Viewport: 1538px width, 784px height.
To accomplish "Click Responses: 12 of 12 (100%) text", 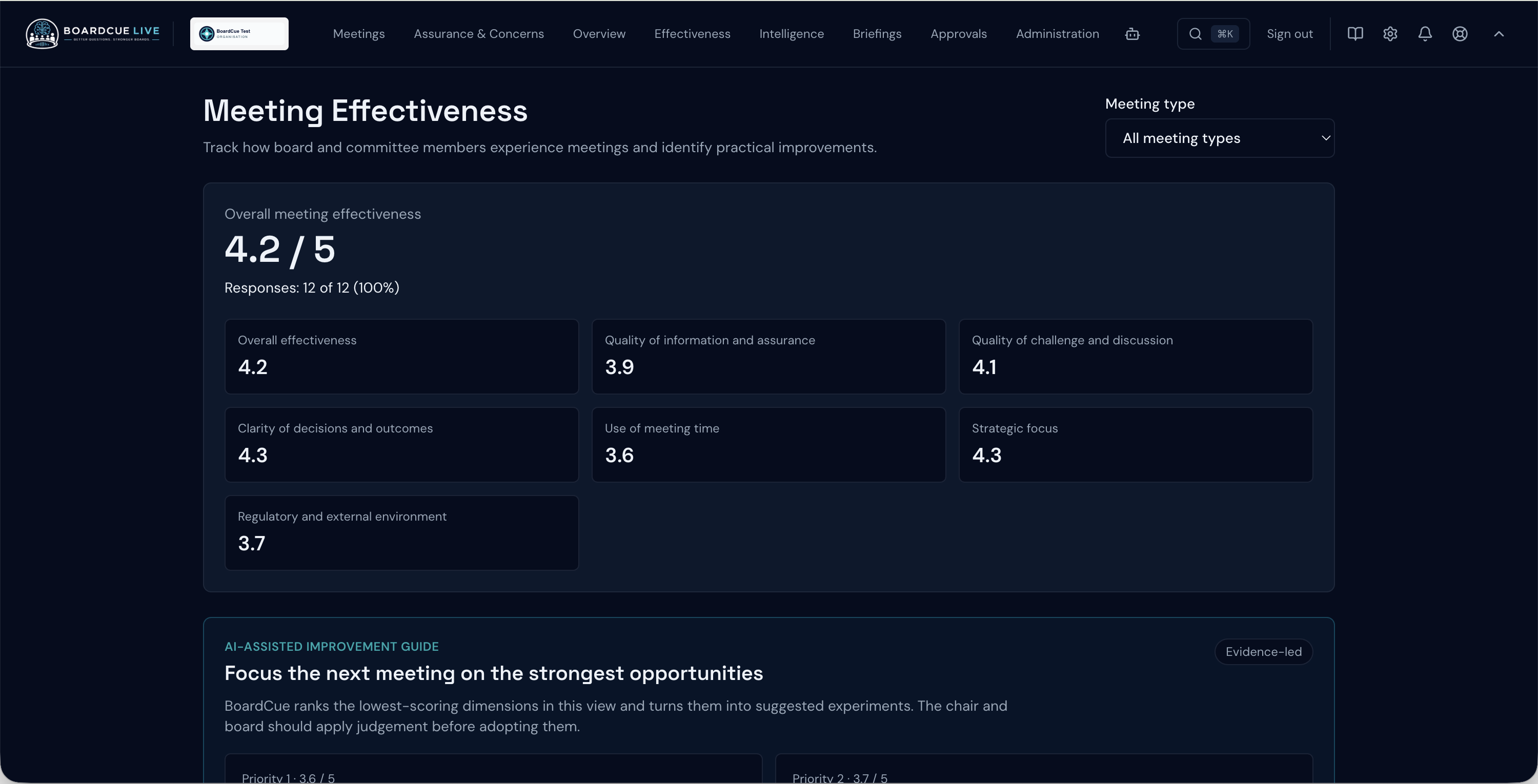I will [312, 287].
